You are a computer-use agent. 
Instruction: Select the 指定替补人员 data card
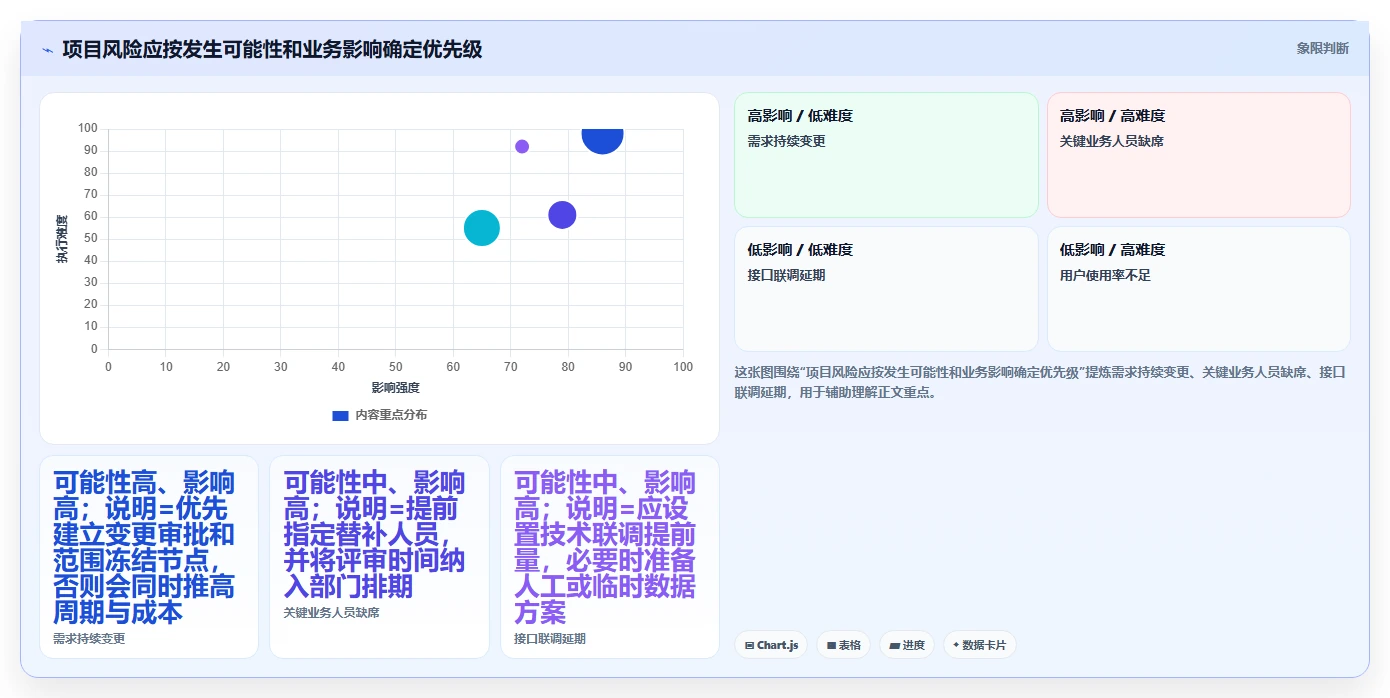tap(379, 557)
